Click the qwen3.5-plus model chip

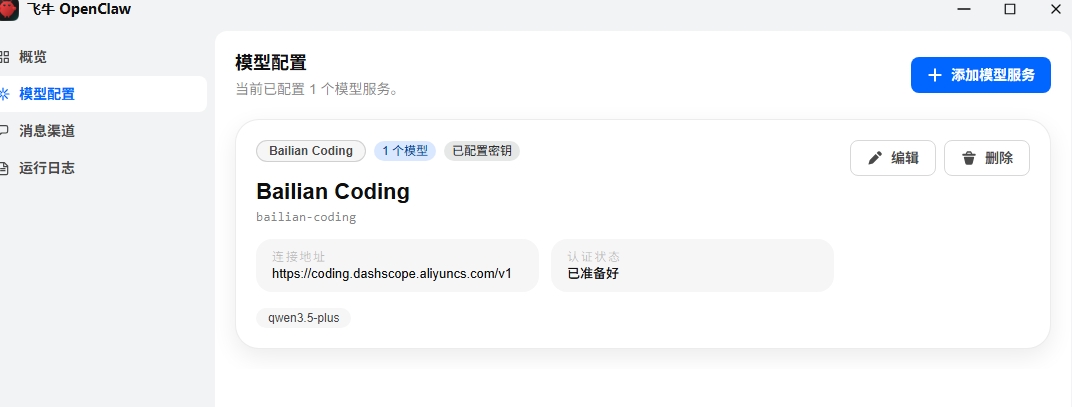coord(304,318)
